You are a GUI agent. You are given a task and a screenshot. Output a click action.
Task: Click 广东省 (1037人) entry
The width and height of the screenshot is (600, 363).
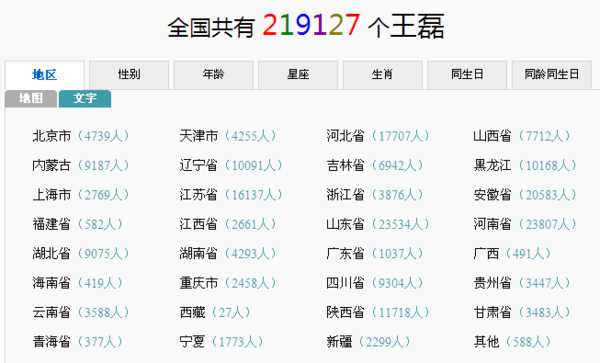(x=375, y=254)
